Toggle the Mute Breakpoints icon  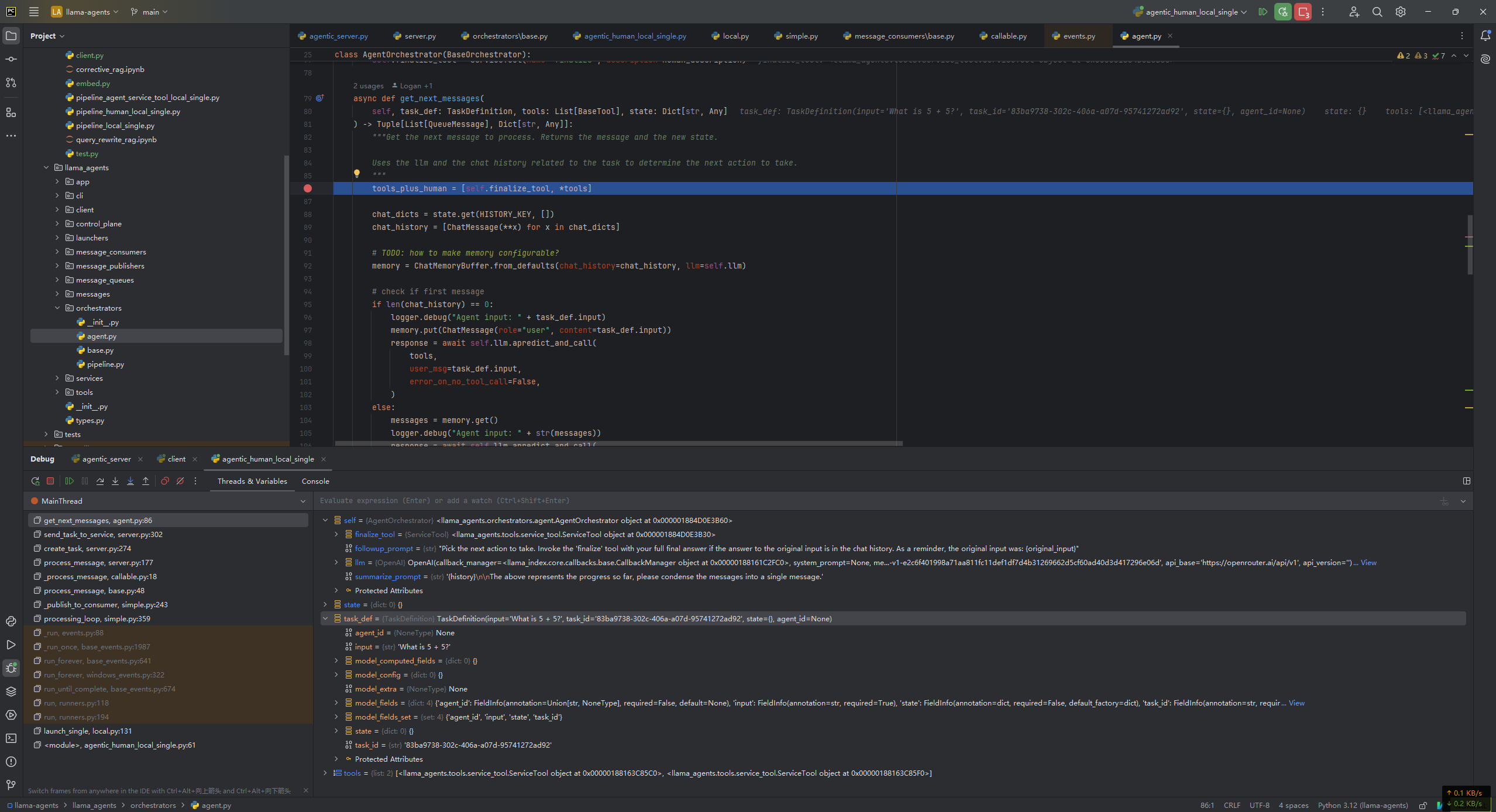click(180, 481)
